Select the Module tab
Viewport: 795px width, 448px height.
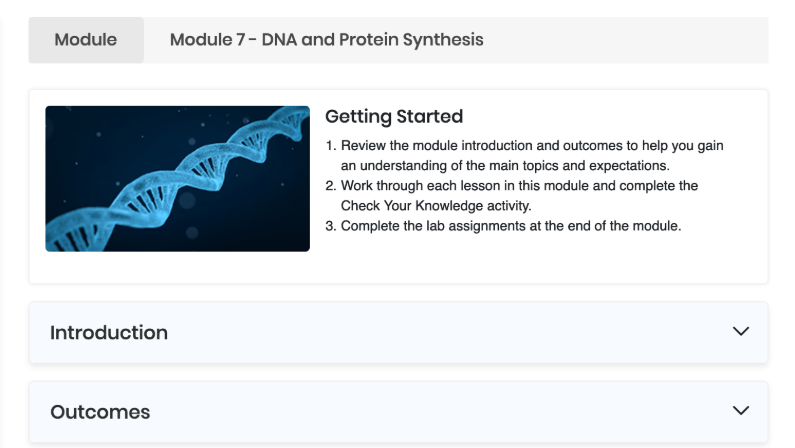(86, 40)
